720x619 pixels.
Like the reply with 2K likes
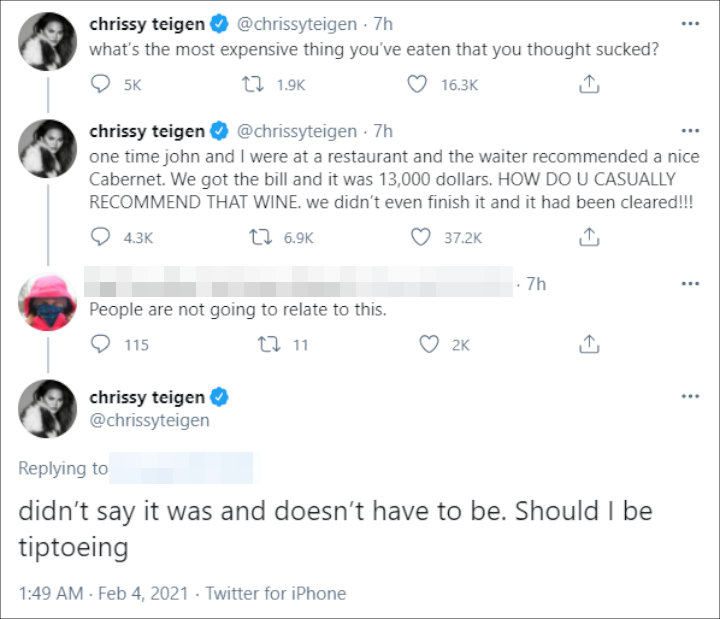(x=429, y=344)
